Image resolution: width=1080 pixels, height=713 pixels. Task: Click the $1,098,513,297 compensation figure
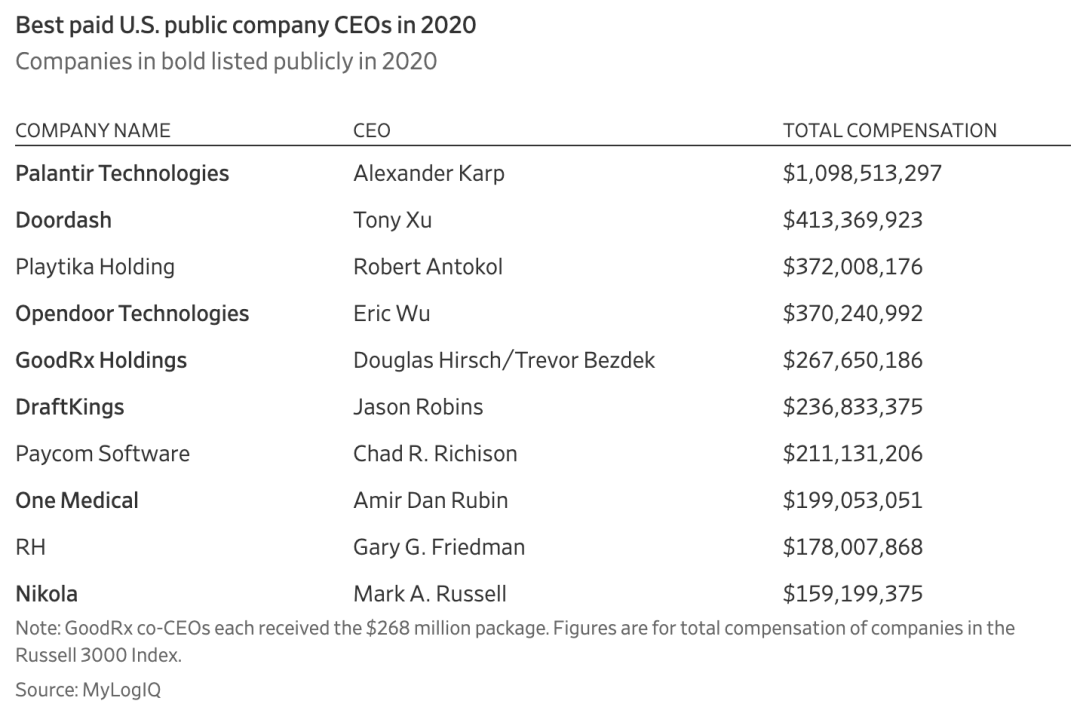pyautogui.click(x=862, y=173)
